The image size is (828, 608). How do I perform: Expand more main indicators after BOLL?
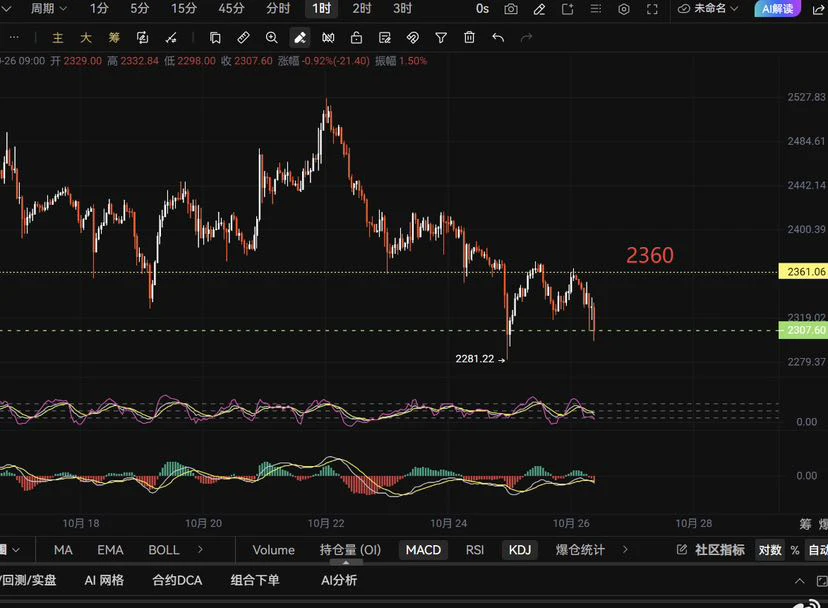point(201,550)
